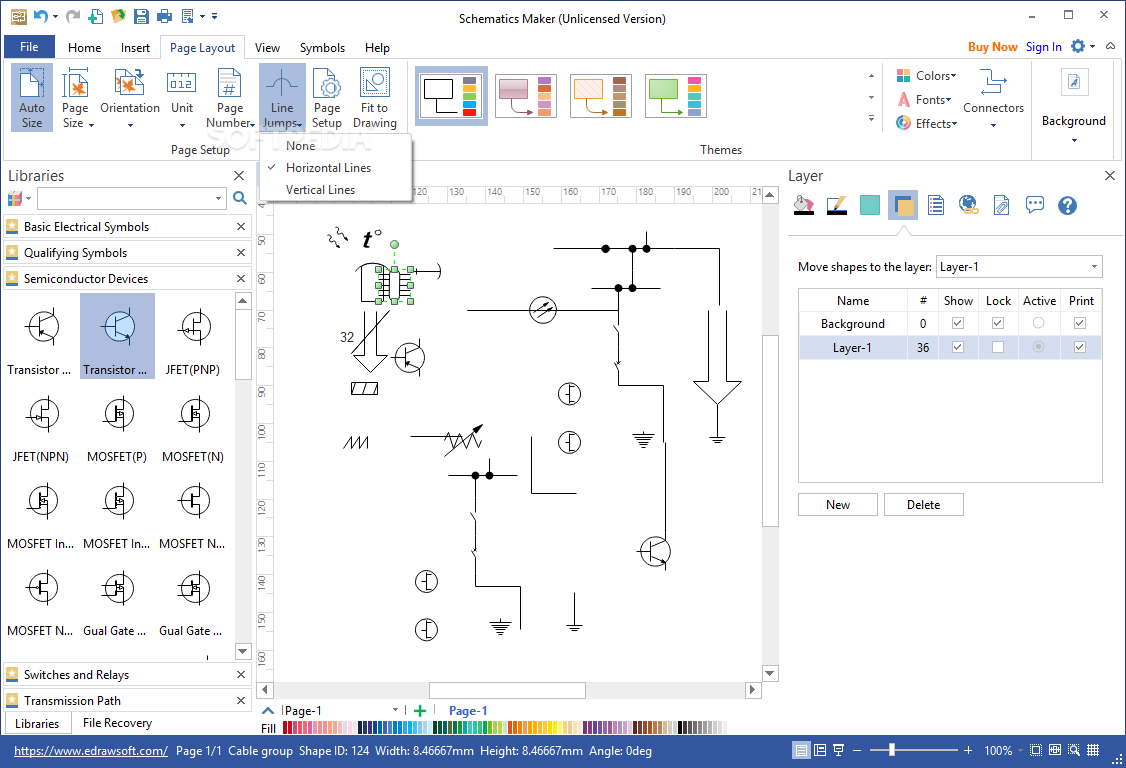This screenshot has width=1126, height=768.
Task: Toggle Print for Background layer
Action: (x=1079, y=323)
